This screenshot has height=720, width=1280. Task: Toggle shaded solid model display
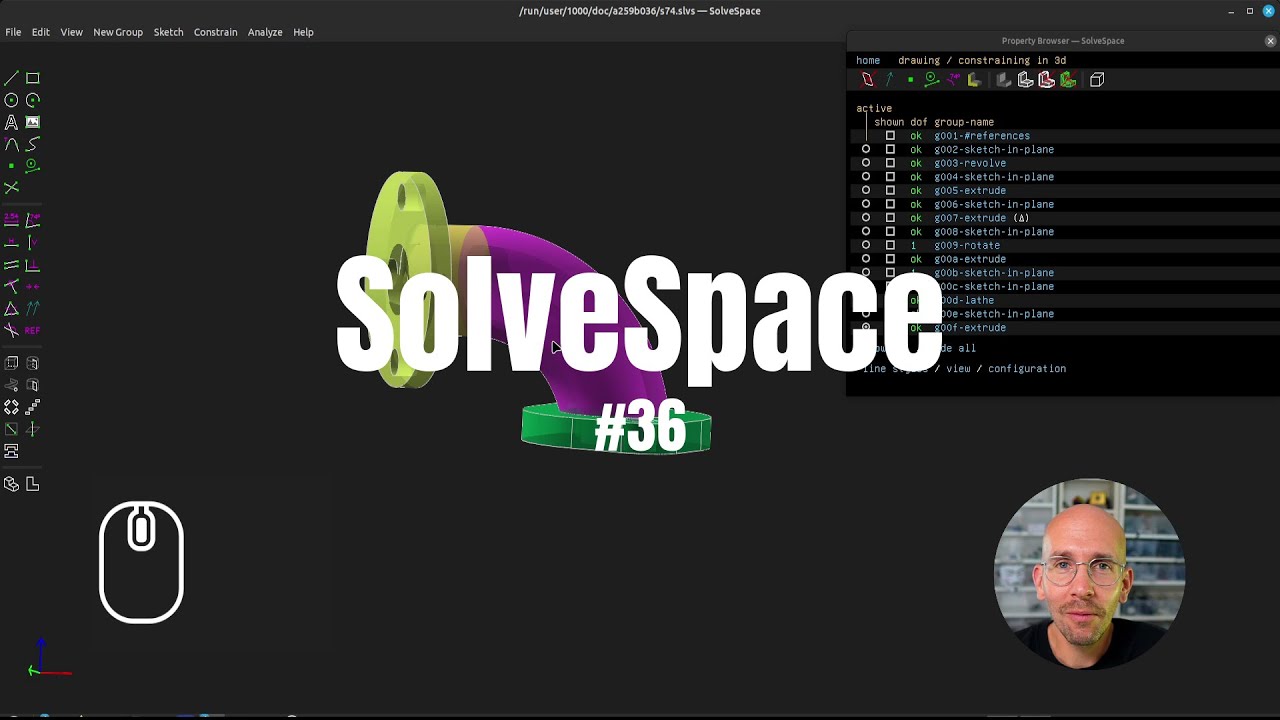tap(1004, 80)
